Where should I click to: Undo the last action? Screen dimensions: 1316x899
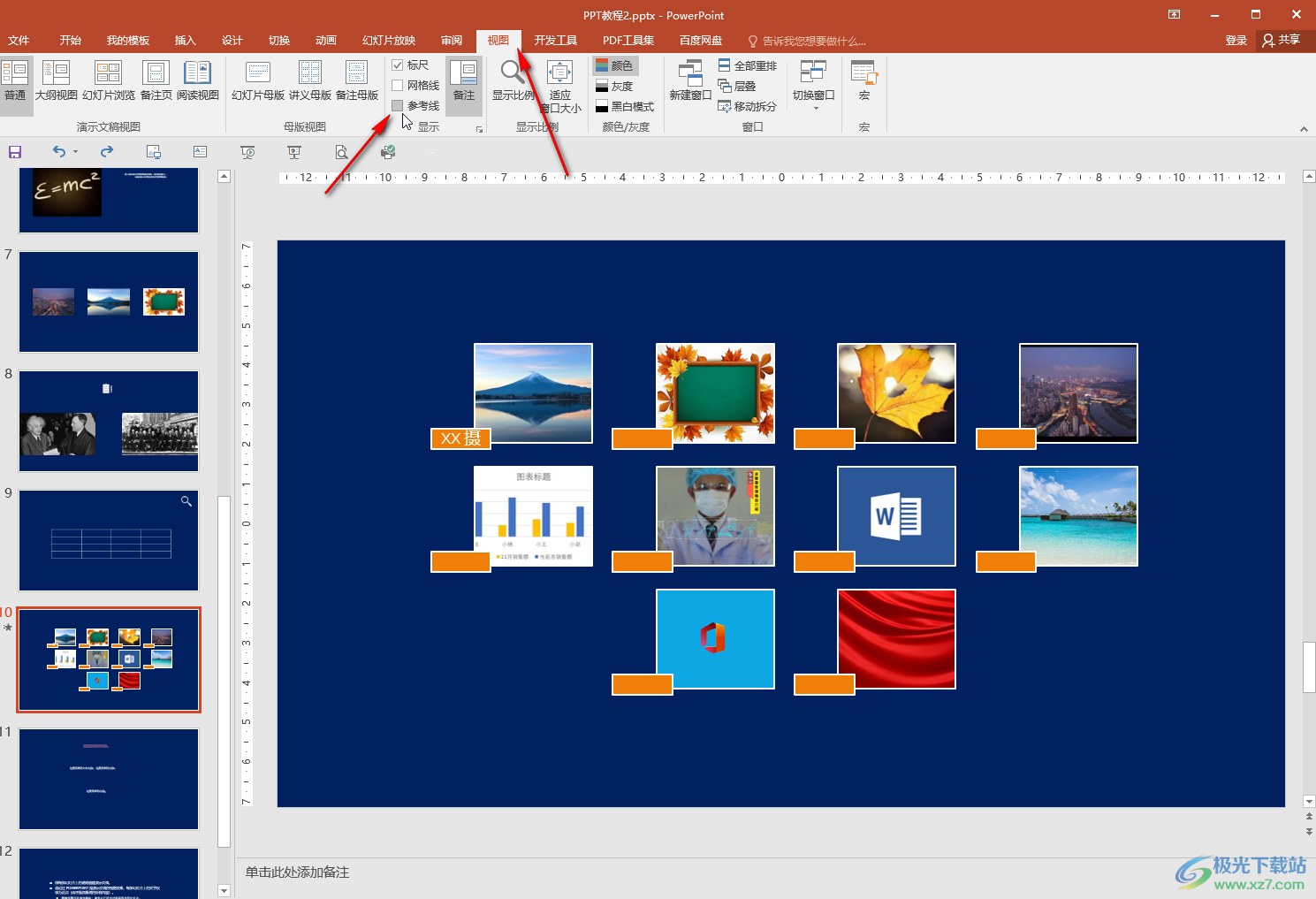point(58,152)
